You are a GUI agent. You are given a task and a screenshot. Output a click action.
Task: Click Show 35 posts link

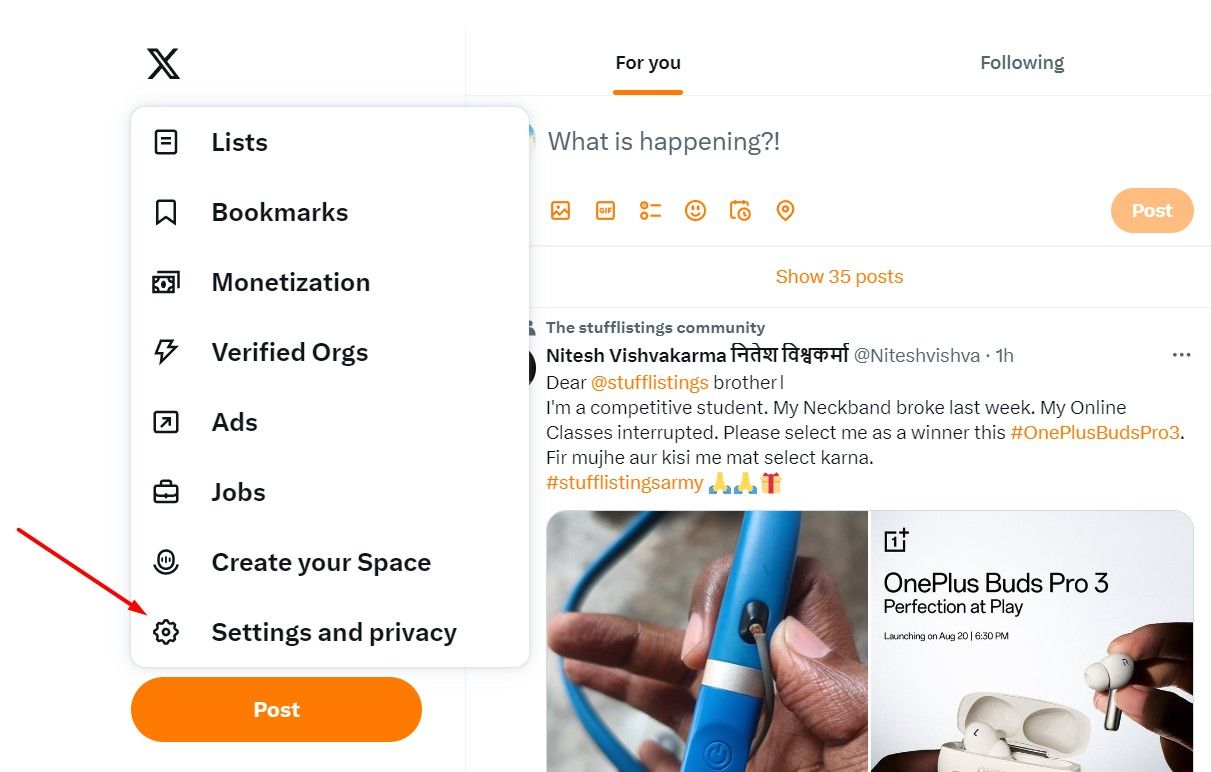pyautogui.click(x=839, y=277)
